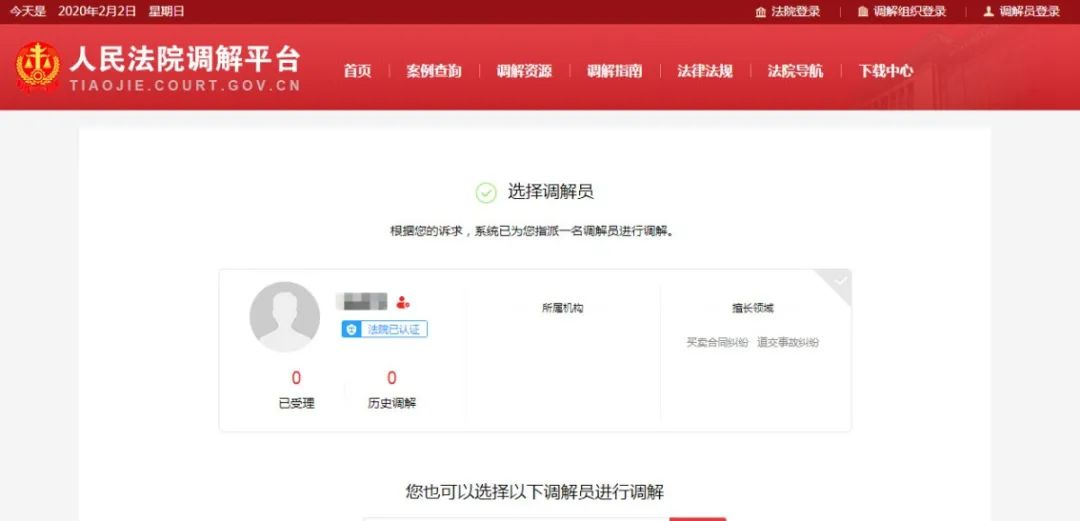Viewport: 1080px width, 521px height.
Task: Click the red person icon beside mediator name
Action: click(403, 302)
